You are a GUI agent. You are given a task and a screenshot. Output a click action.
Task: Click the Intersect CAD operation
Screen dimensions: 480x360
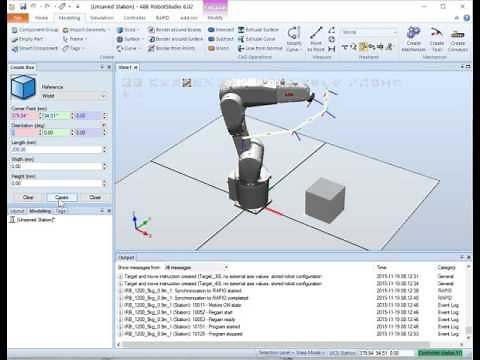pyautogui.click(x=221, y=30)
